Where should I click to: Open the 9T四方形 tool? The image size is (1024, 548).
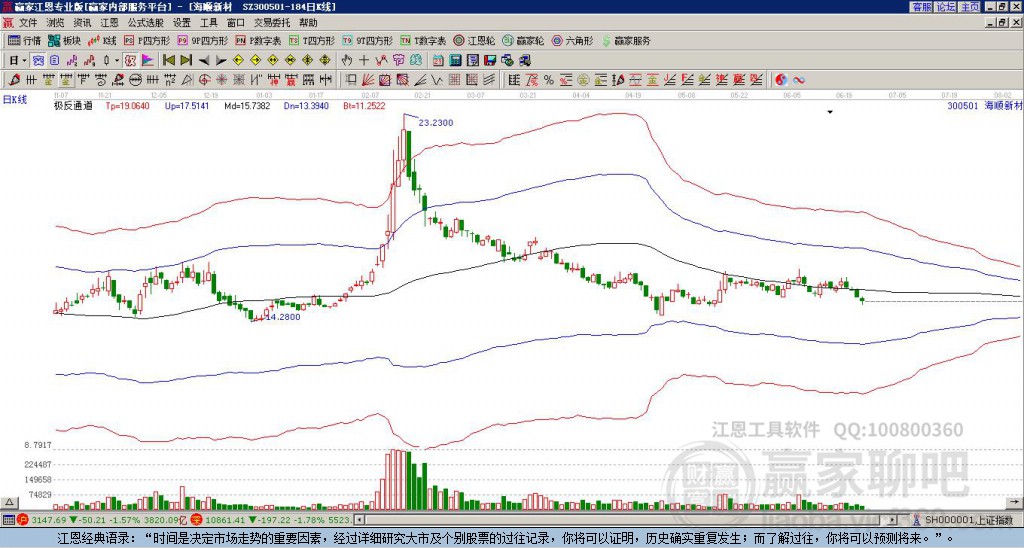coord(368,40)
